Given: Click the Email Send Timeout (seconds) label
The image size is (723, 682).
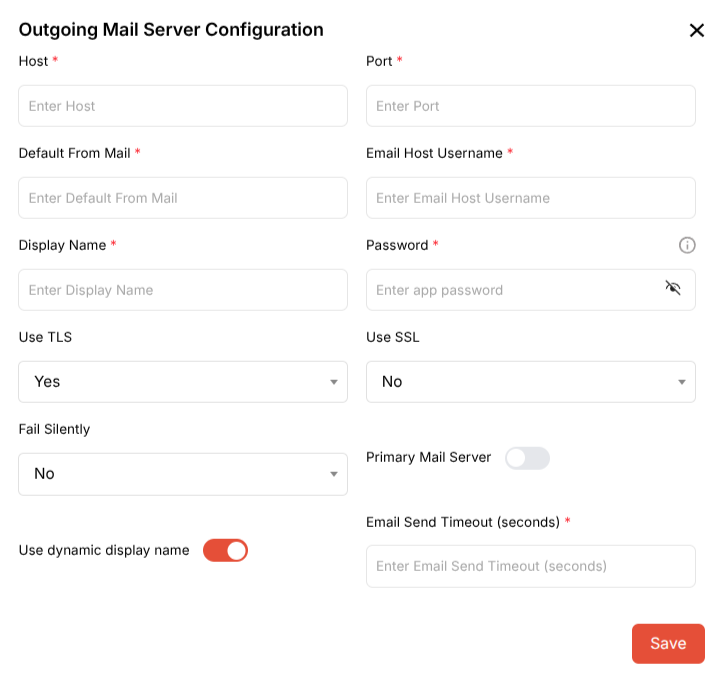Looking at the screenshot, I should pyautogui.click(x=463, y=522).
